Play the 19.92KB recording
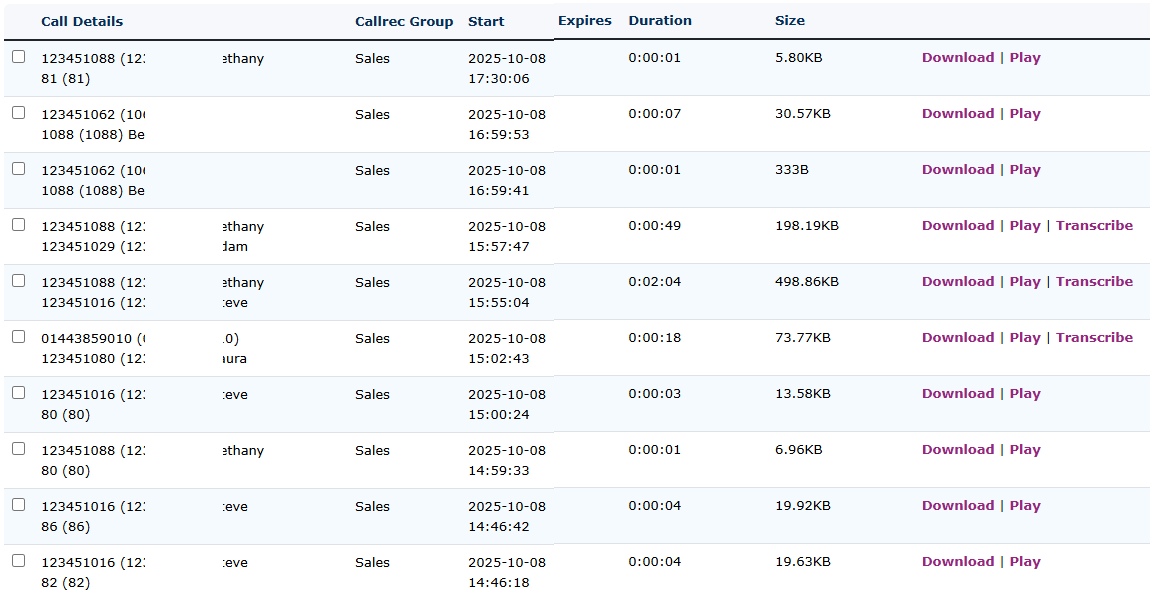The height and width of the screenshot is (595, 1151). tap(1024, 506)
